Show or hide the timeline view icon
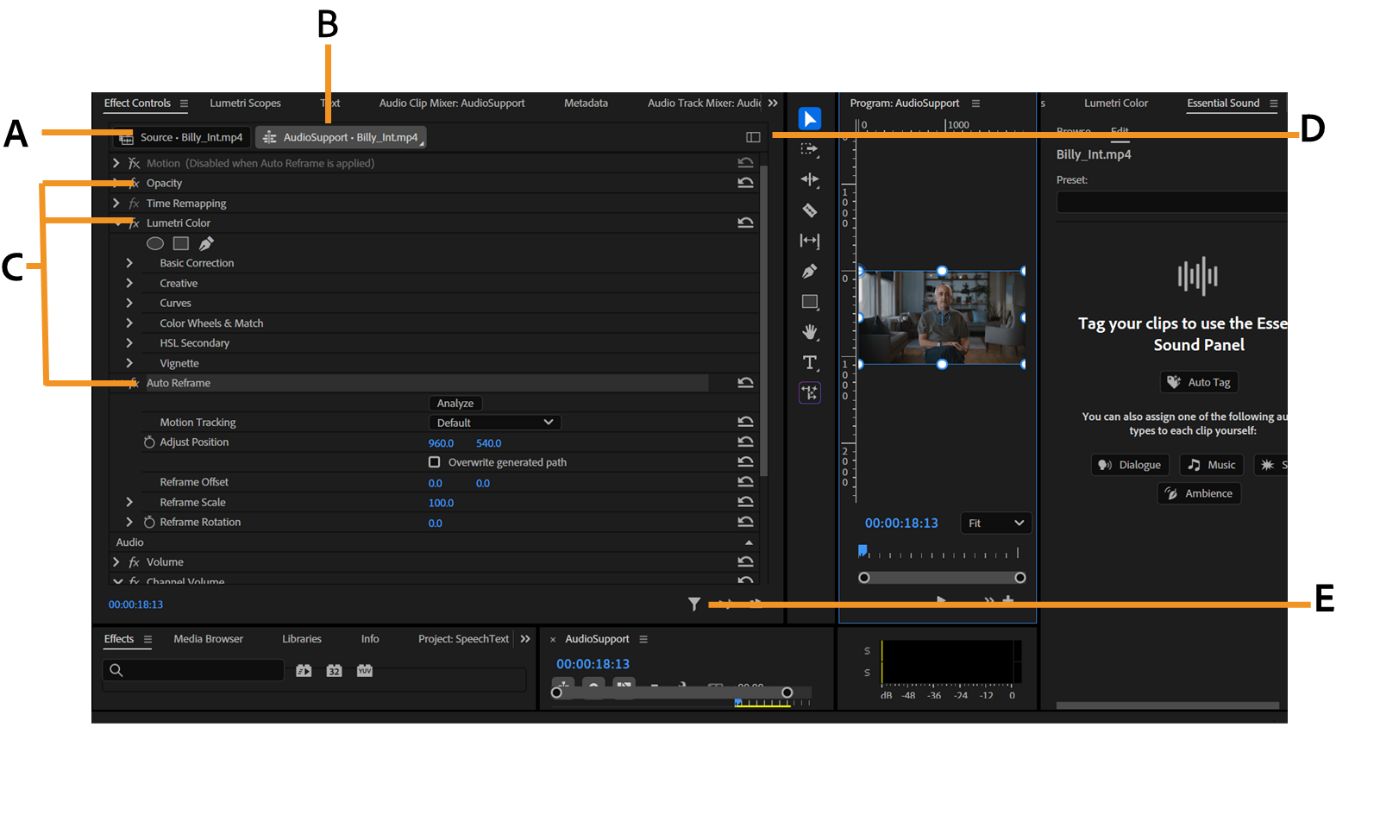This screenshot has width=1380, height=815. [753, 137]
